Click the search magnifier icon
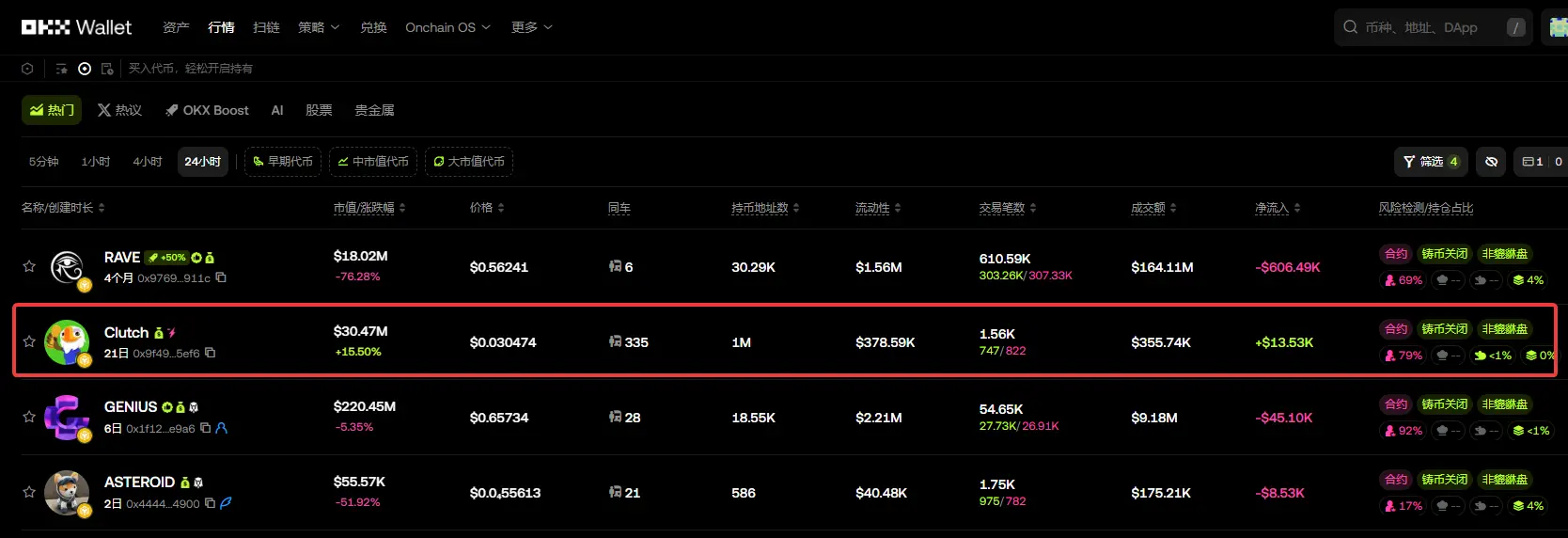 click(x=1351, y=27)
